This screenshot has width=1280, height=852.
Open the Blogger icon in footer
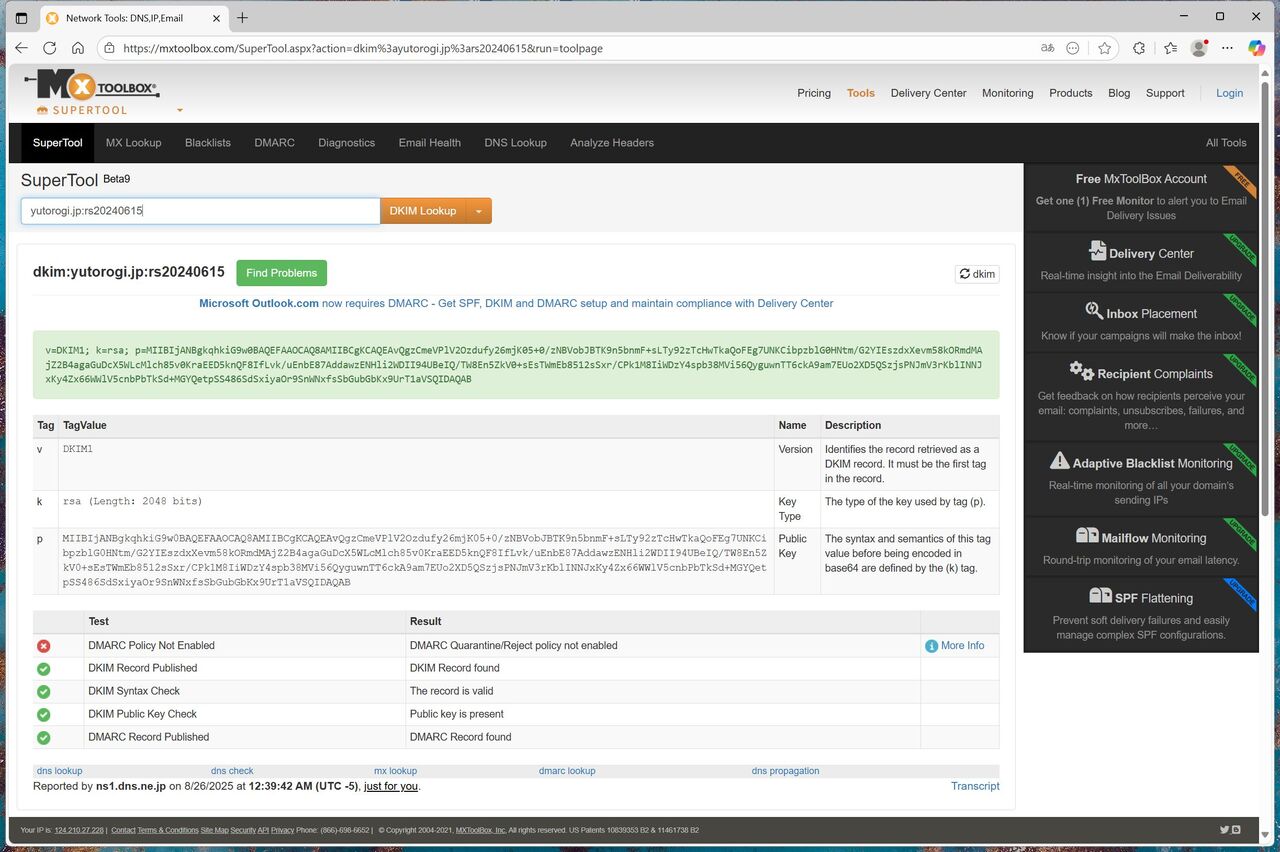pos(1237,830)
